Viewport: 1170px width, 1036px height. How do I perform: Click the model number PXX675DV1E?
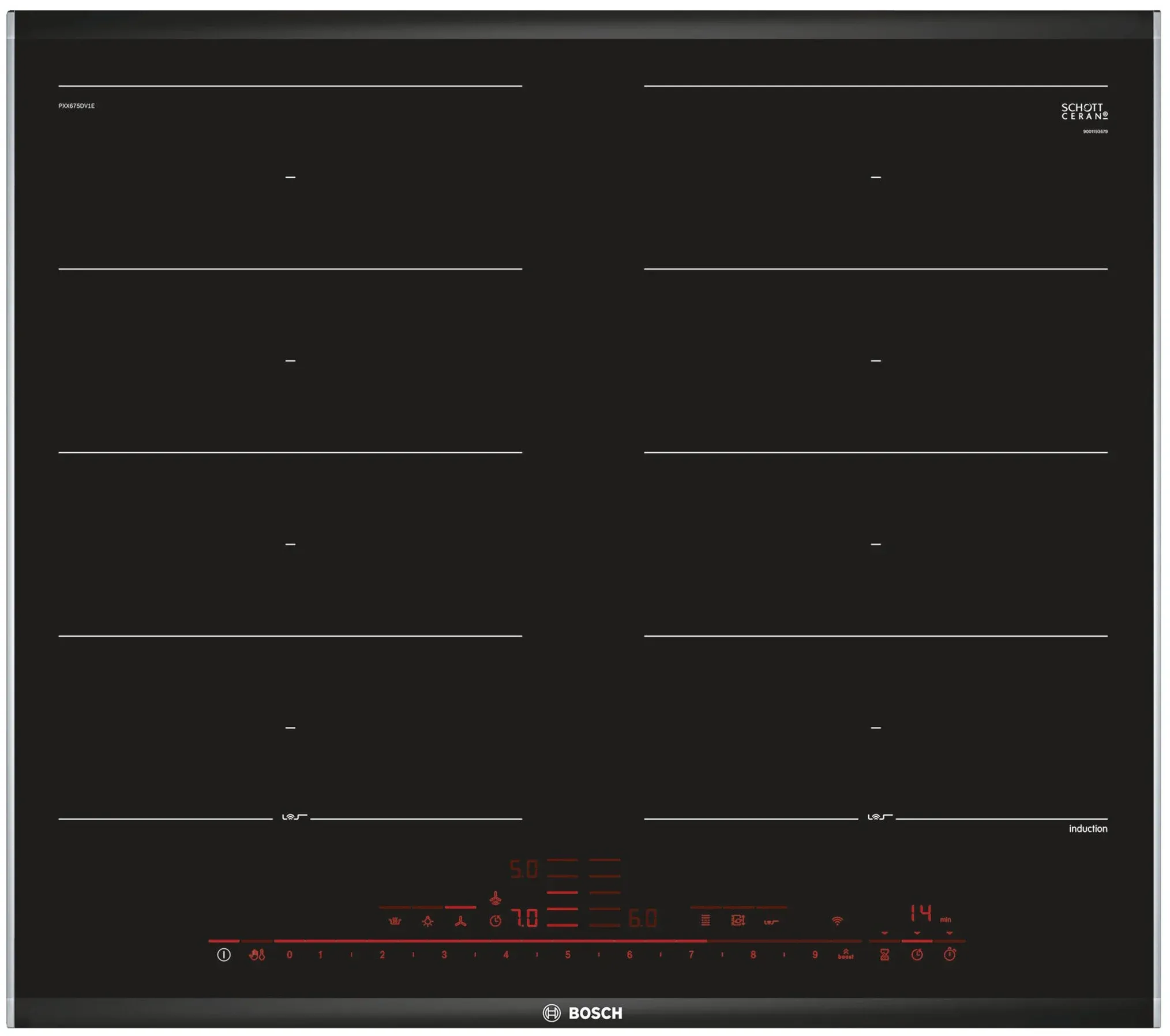(76, 106)
